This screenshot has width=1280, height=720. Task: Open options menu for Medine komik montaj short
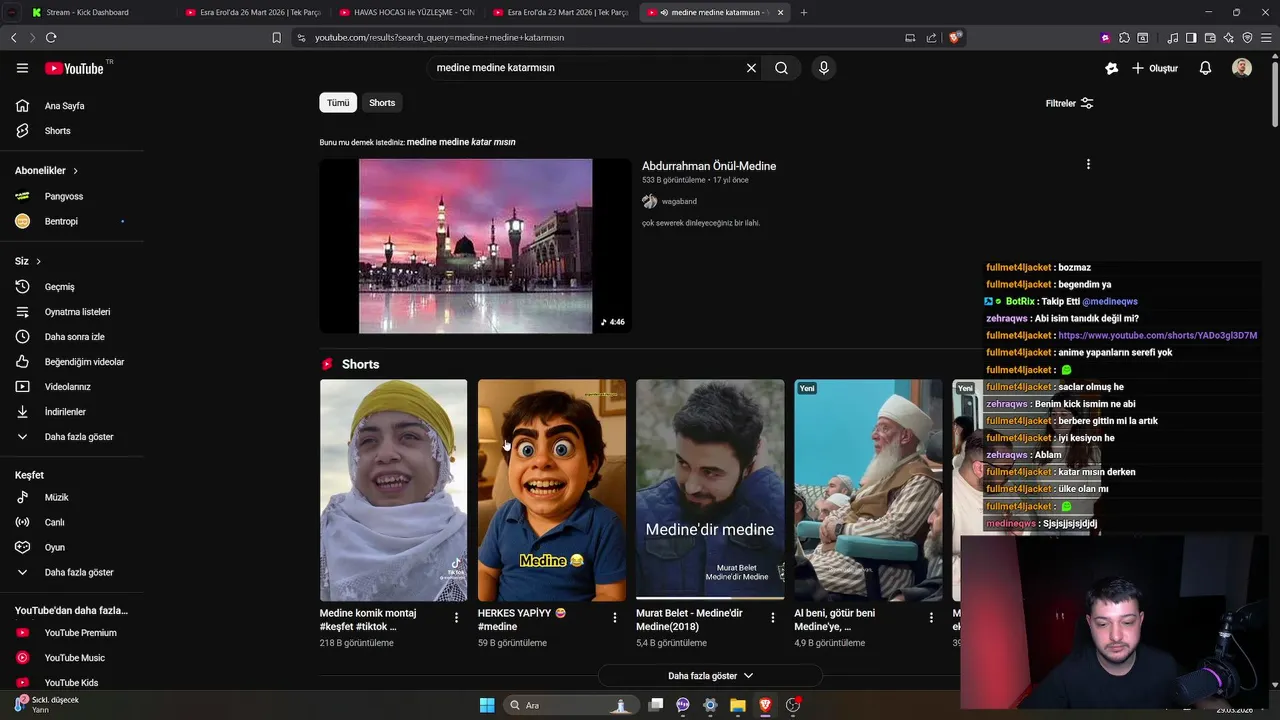pyautogui.click(x=456, y=618)
